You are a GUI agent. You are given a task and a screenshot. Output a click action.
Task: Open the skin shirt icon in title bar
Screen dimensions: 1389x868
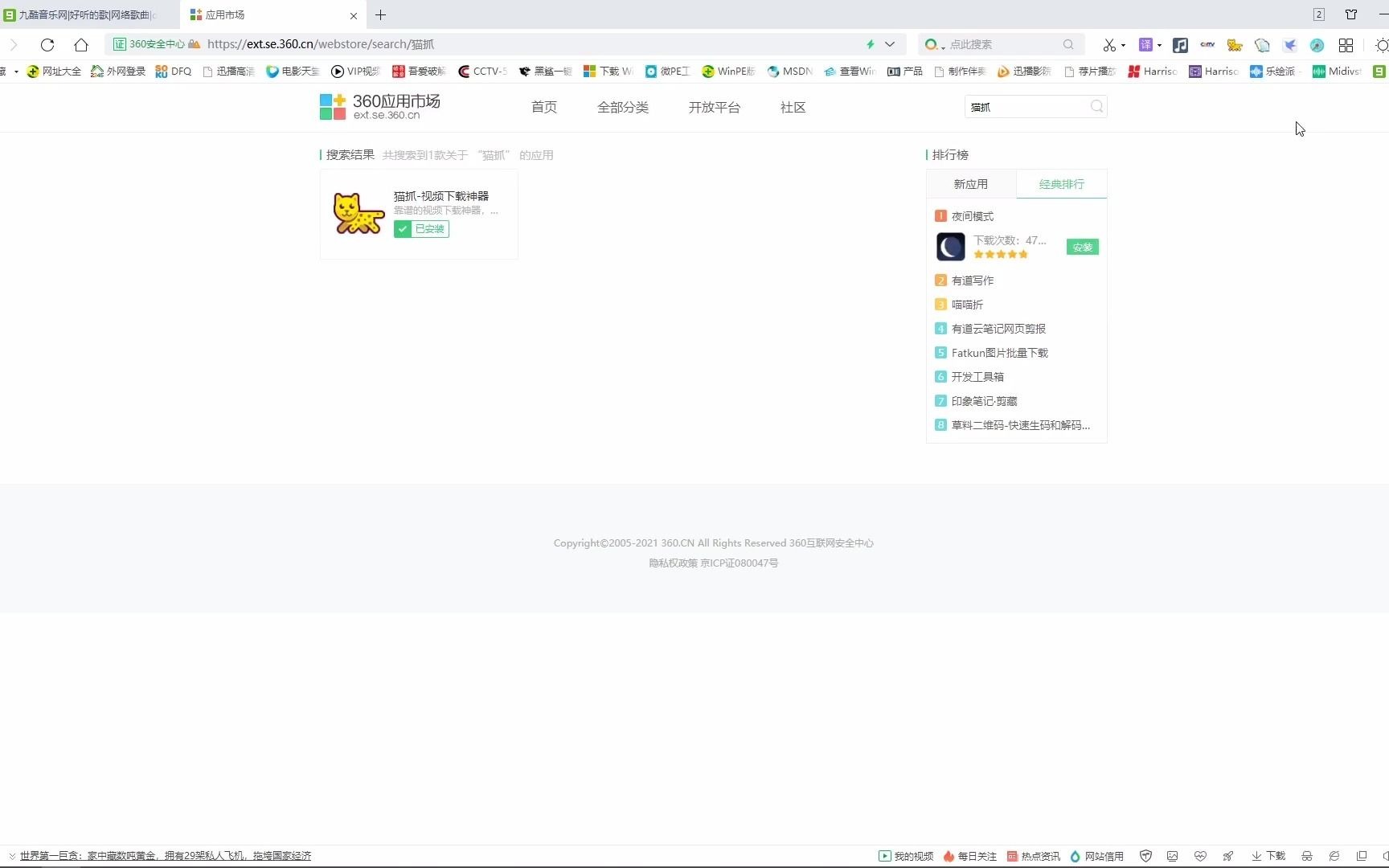tap(1351, 14)
